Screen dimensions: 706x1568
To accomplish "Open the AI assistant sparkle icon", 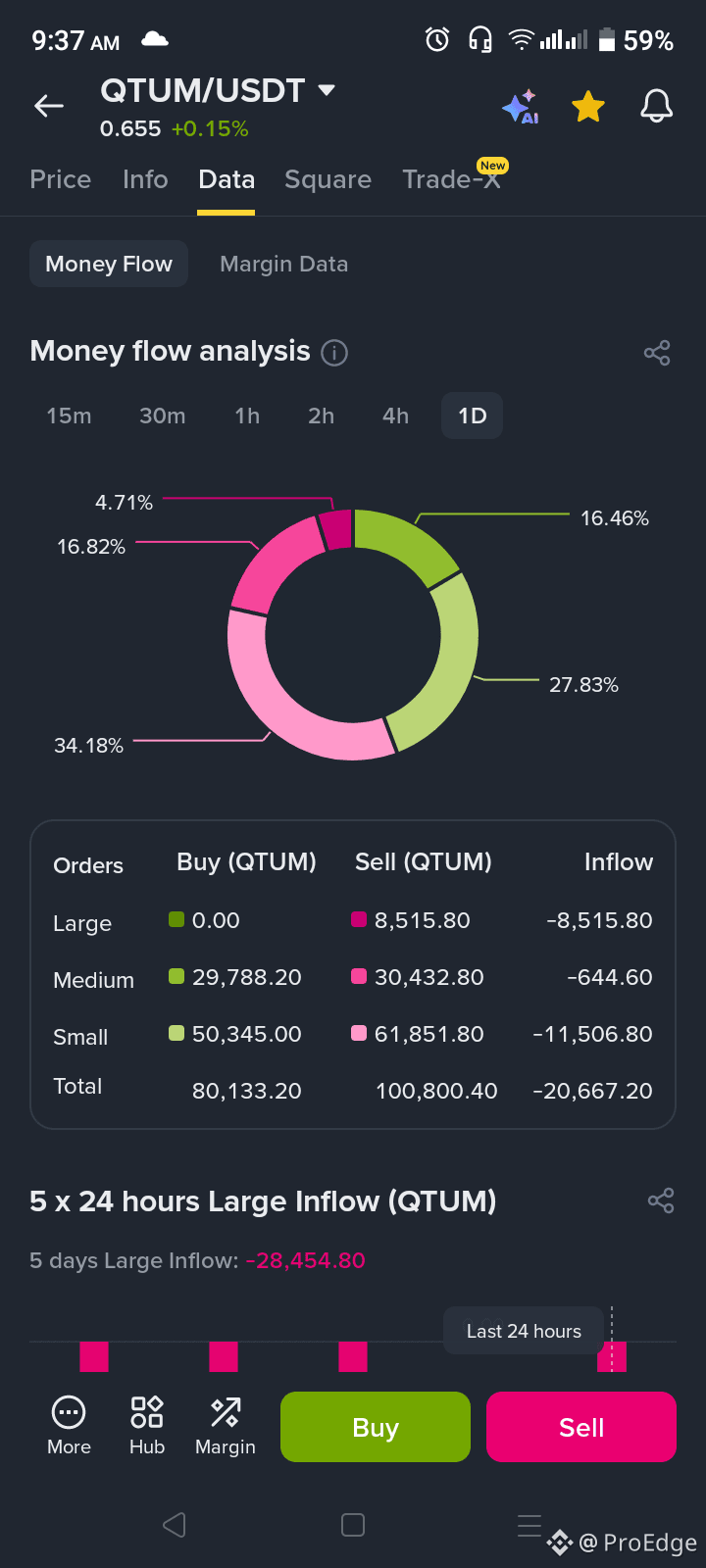I will 521,106.
